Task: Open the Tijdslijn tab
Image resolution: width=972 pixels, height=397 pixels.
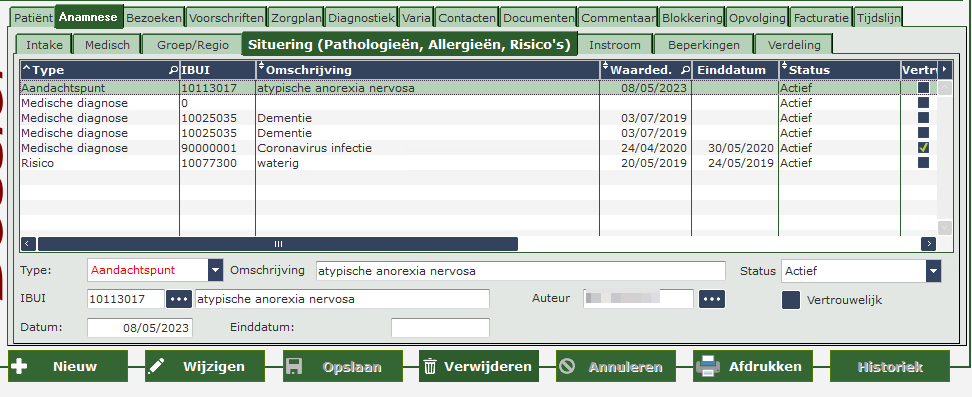Action: pos(878,18)
